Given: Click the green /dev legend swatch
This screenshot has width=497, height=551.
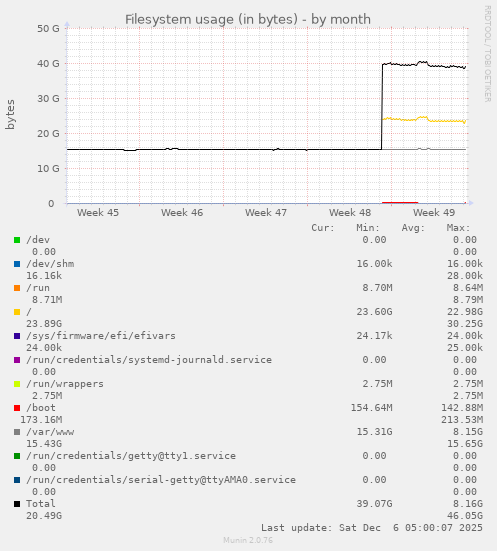Looking at the screenshot, I should point(17,240).
